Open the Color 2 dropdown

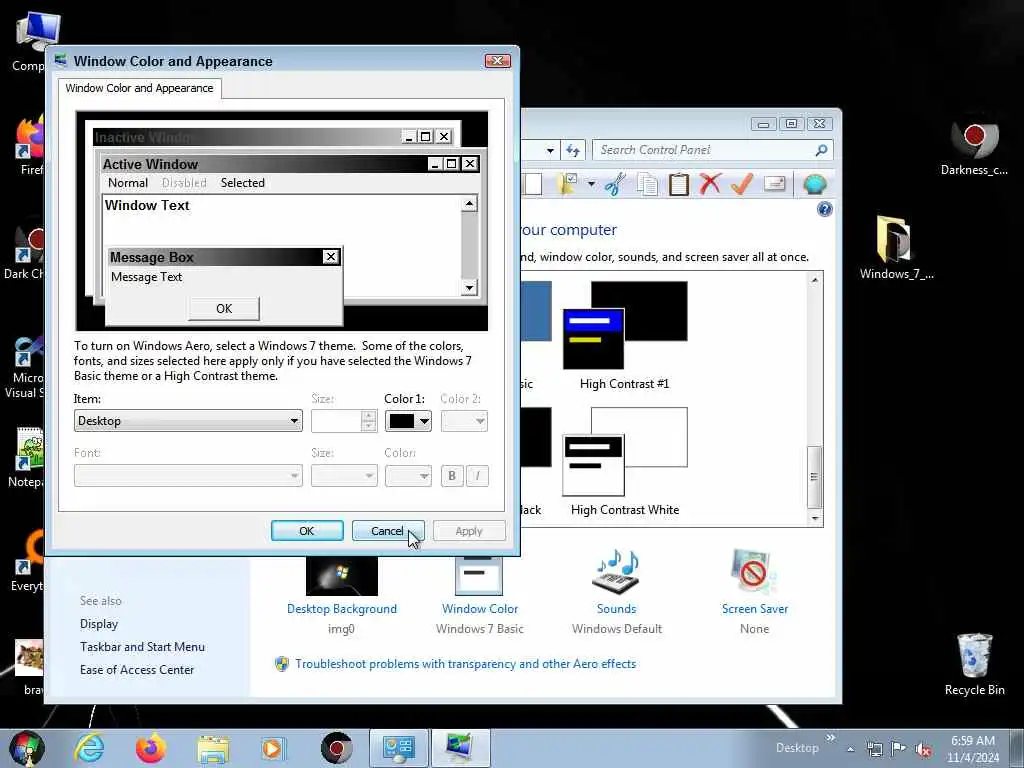(x=464, y=421)
